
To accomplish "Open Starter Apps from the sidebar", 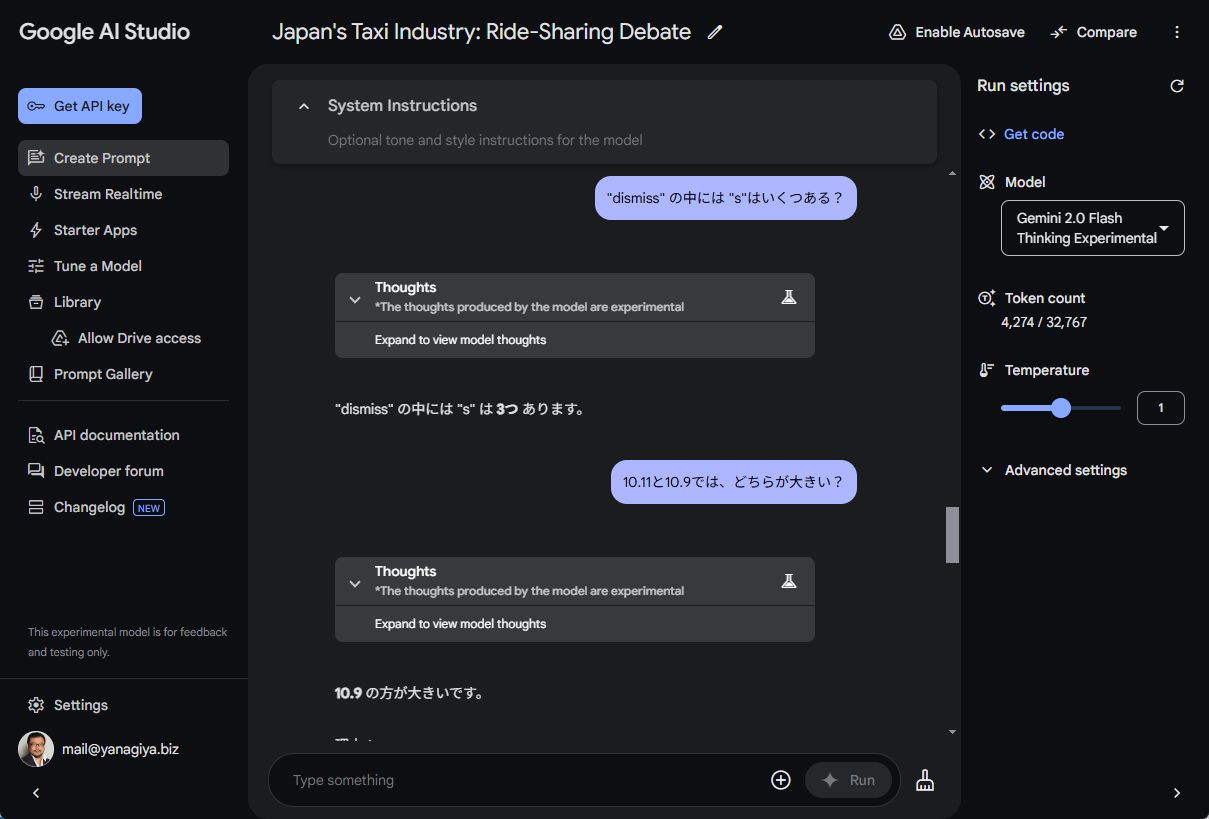I will click(x=97, y=229).
